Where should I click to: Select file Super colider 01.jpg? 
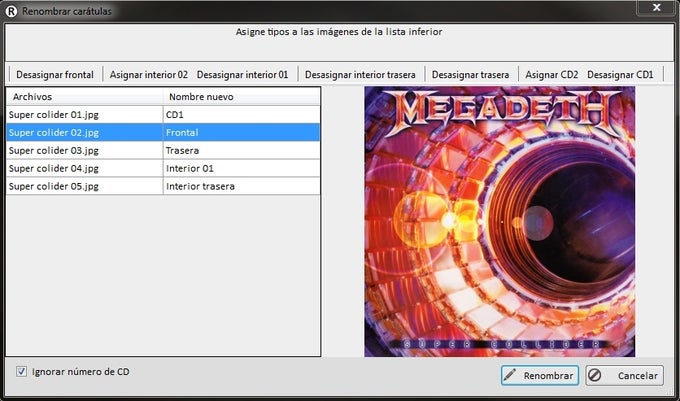(x=85, y=114)
